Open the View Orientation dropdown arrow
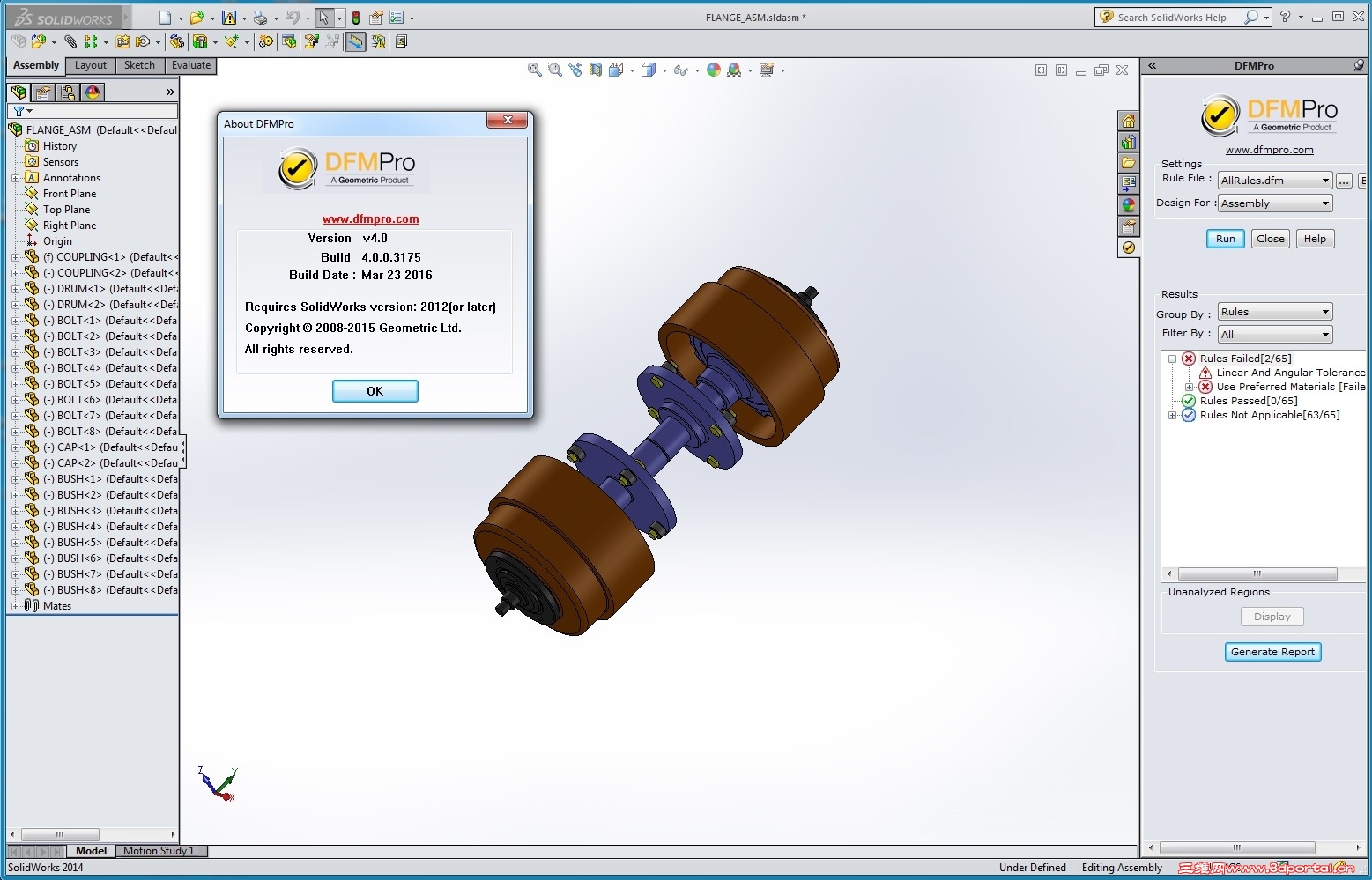The height and width of the screenshot is (880, 1372). (x=632, y=70)
